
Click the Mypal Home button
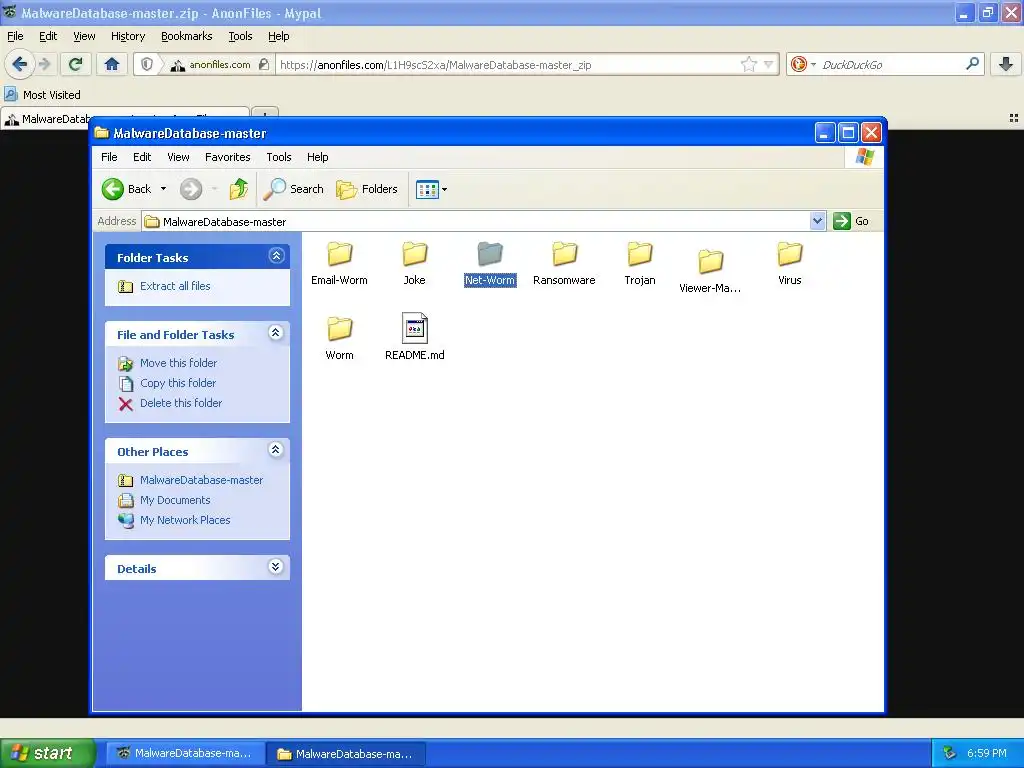coord(112,64)
